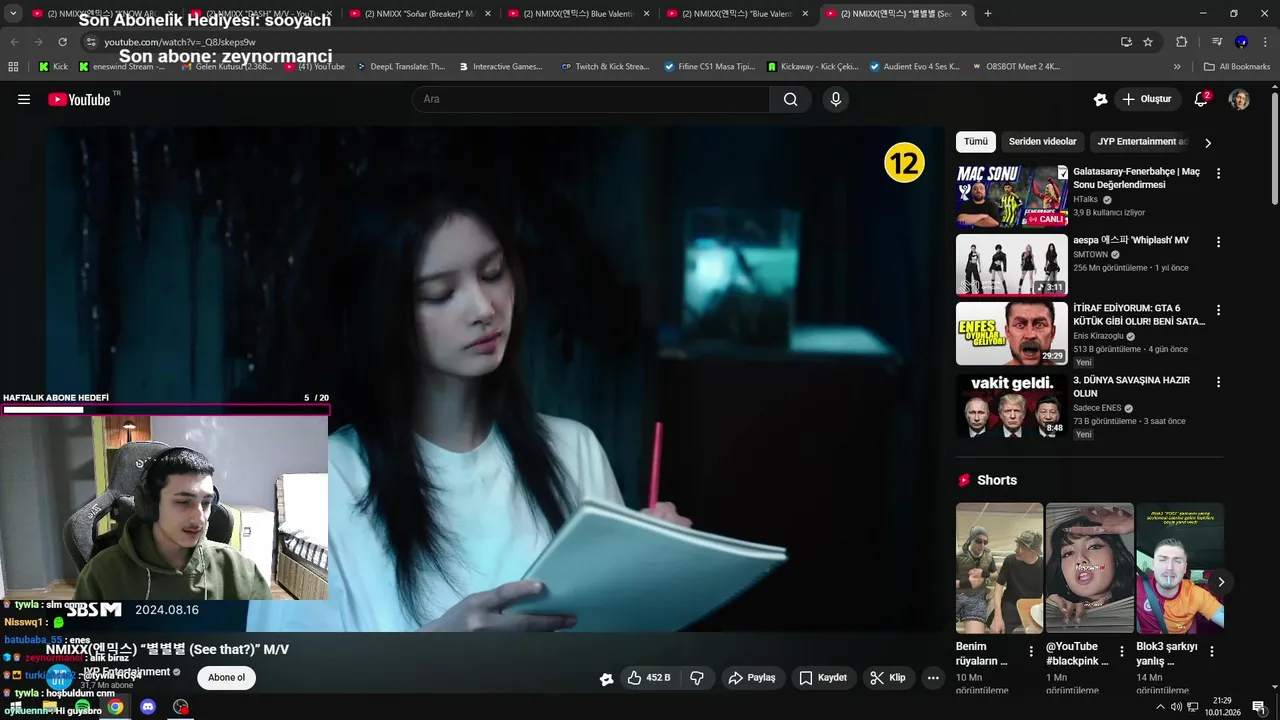
Task: Bookmark this page with star icon
Action: (x=1148, y=42)
